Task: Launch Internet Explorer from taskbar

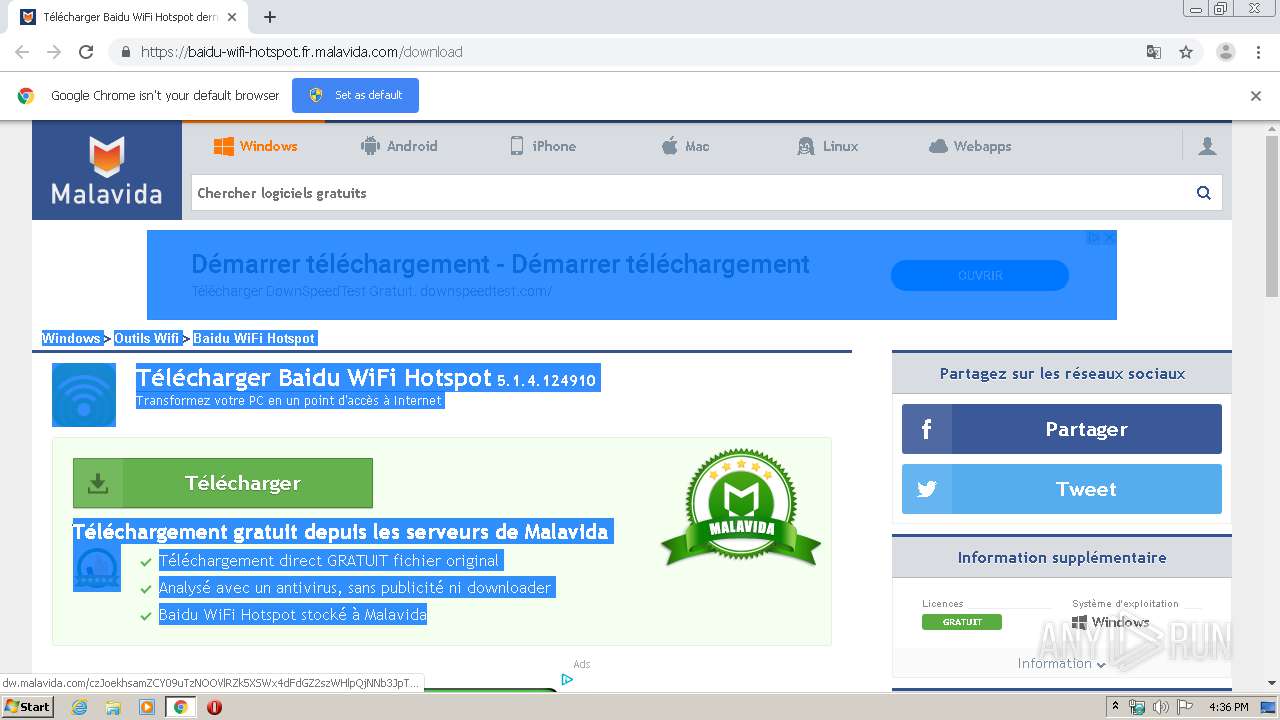Action: [x=80, y=707]
